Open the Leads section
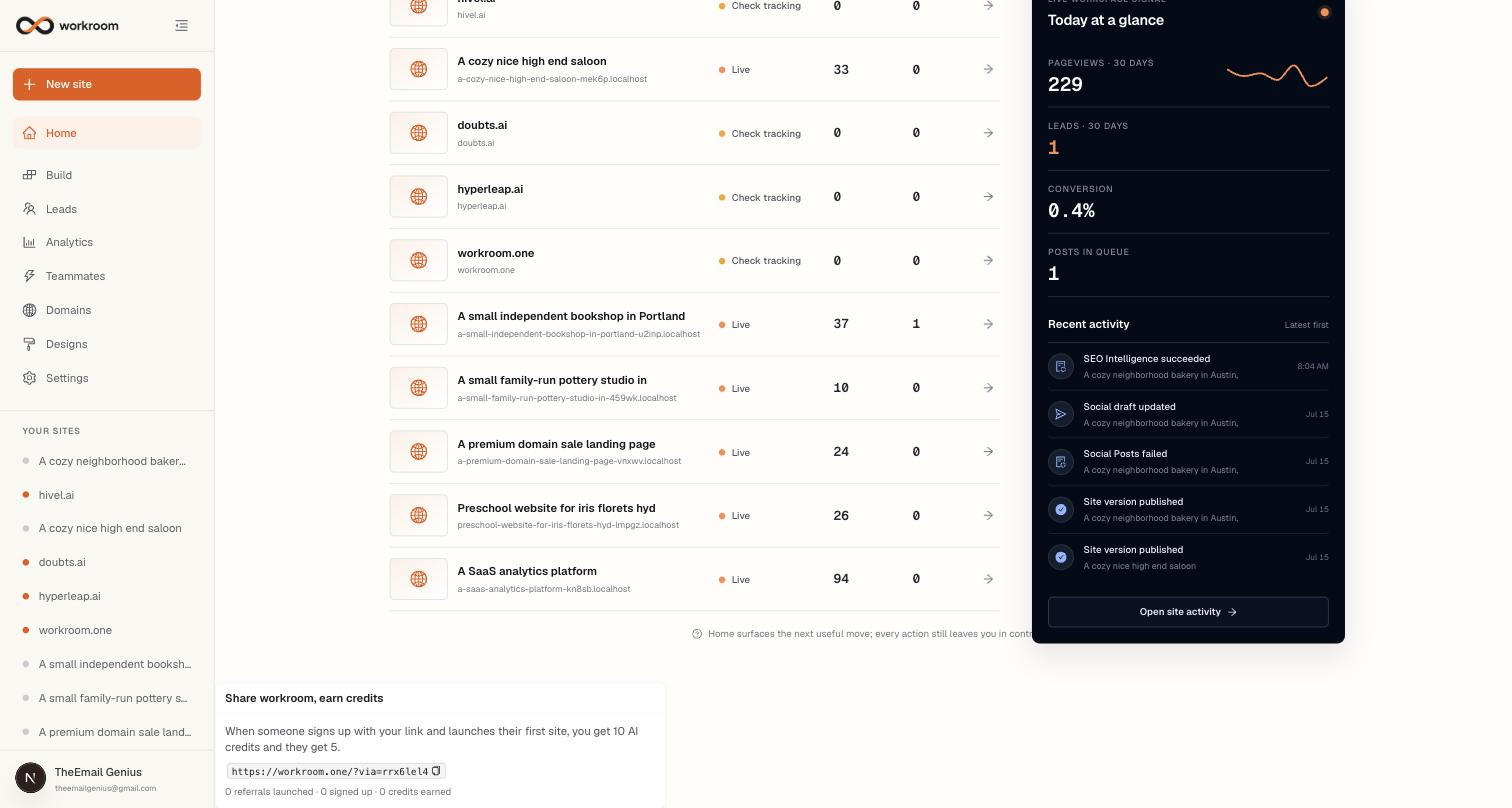The height and width of the screenshot is (808, 1512). pos(107,209)
